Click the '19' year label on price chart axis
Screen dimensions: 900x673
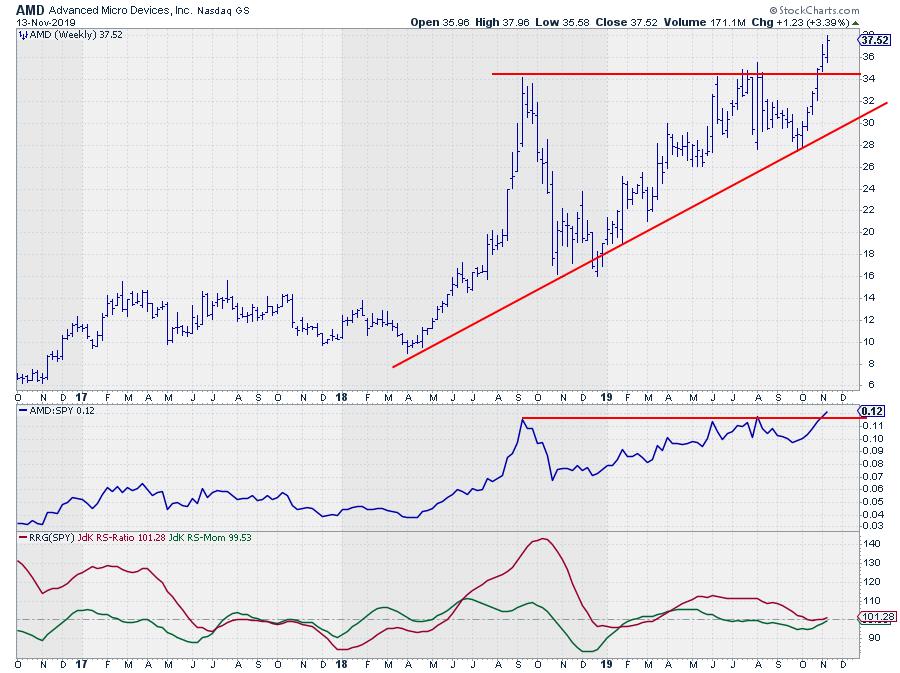pyautogui.click(x=606, y=397)
